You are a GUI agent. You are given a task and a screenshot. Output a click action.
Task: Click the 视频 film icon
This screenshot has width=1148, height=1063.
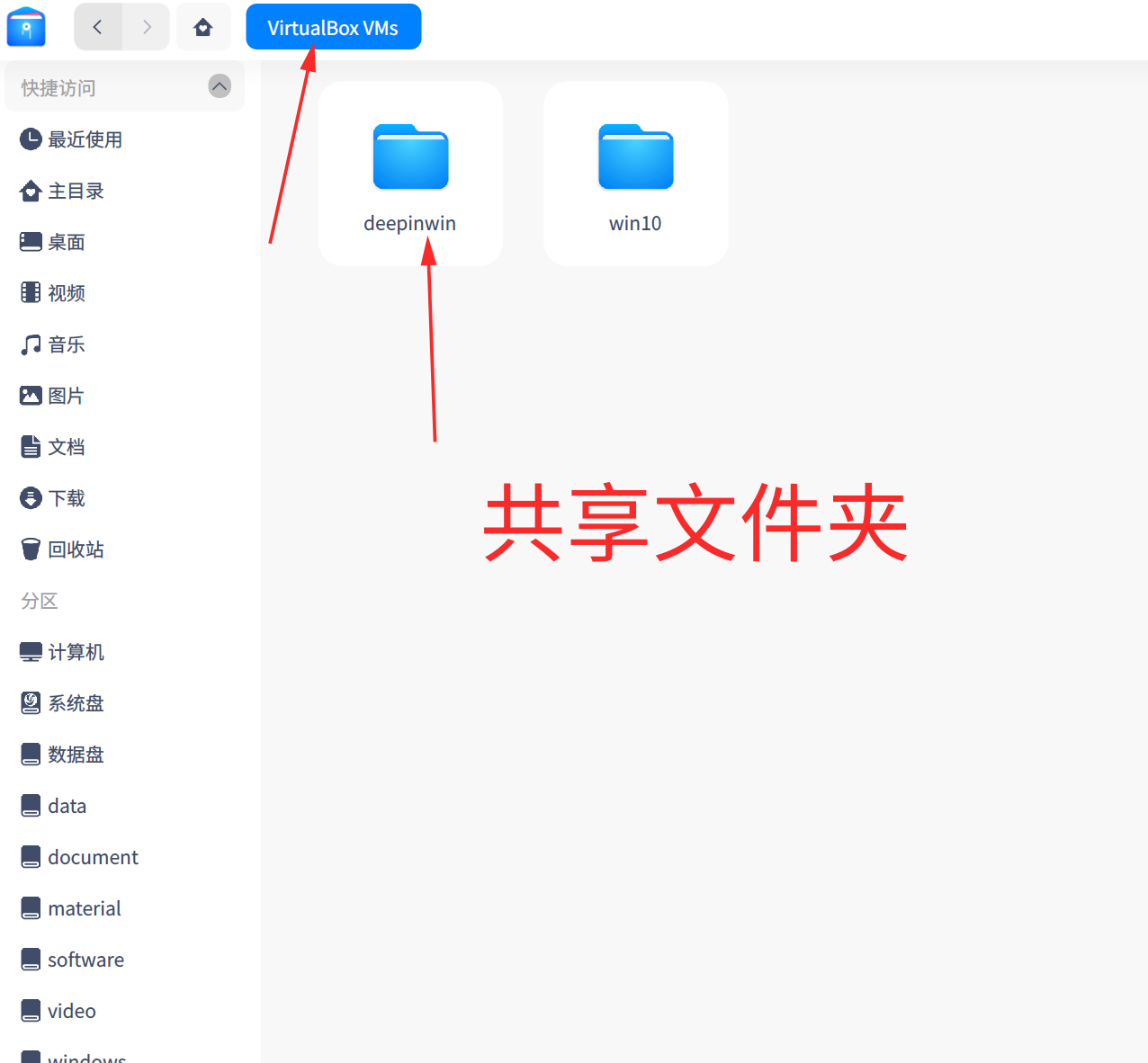pos(31,293)
